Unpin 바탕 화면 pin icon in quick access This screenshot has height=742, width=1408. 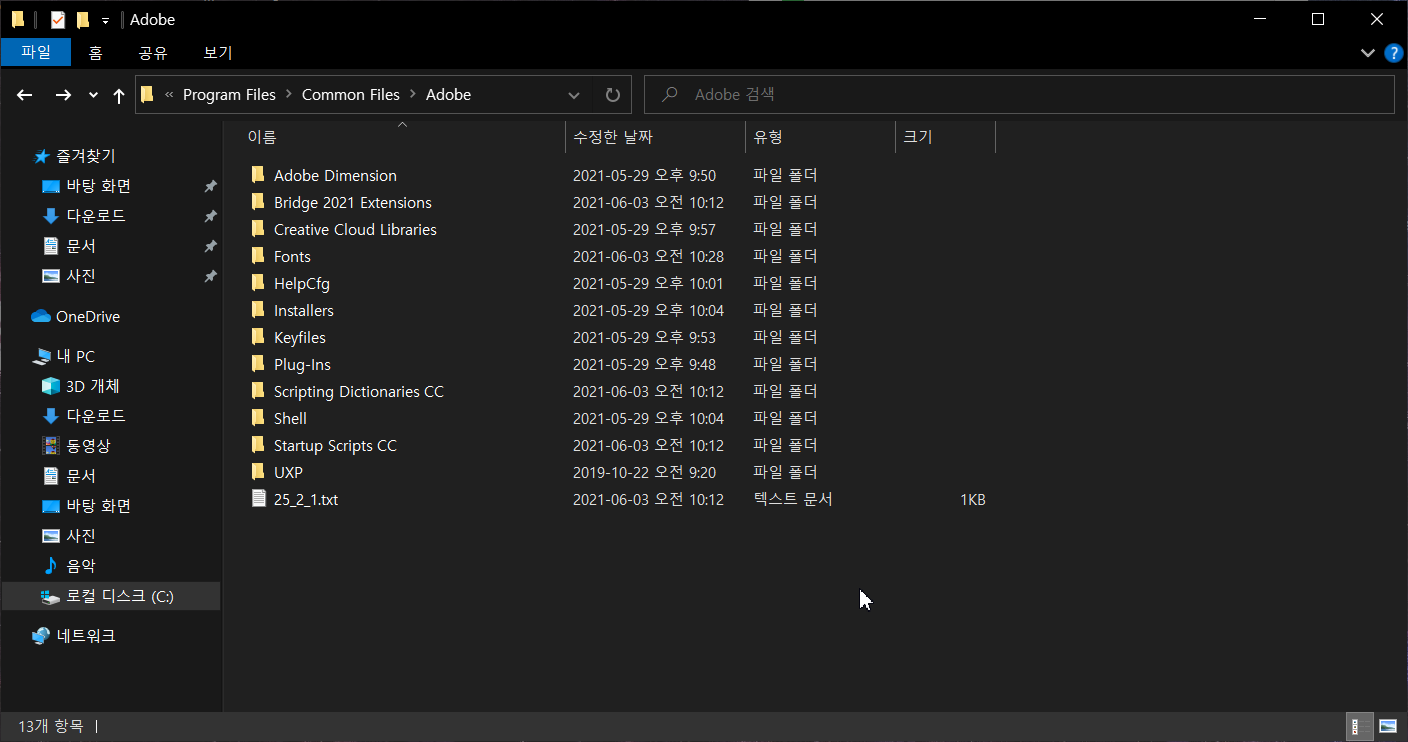coord(210,186)
